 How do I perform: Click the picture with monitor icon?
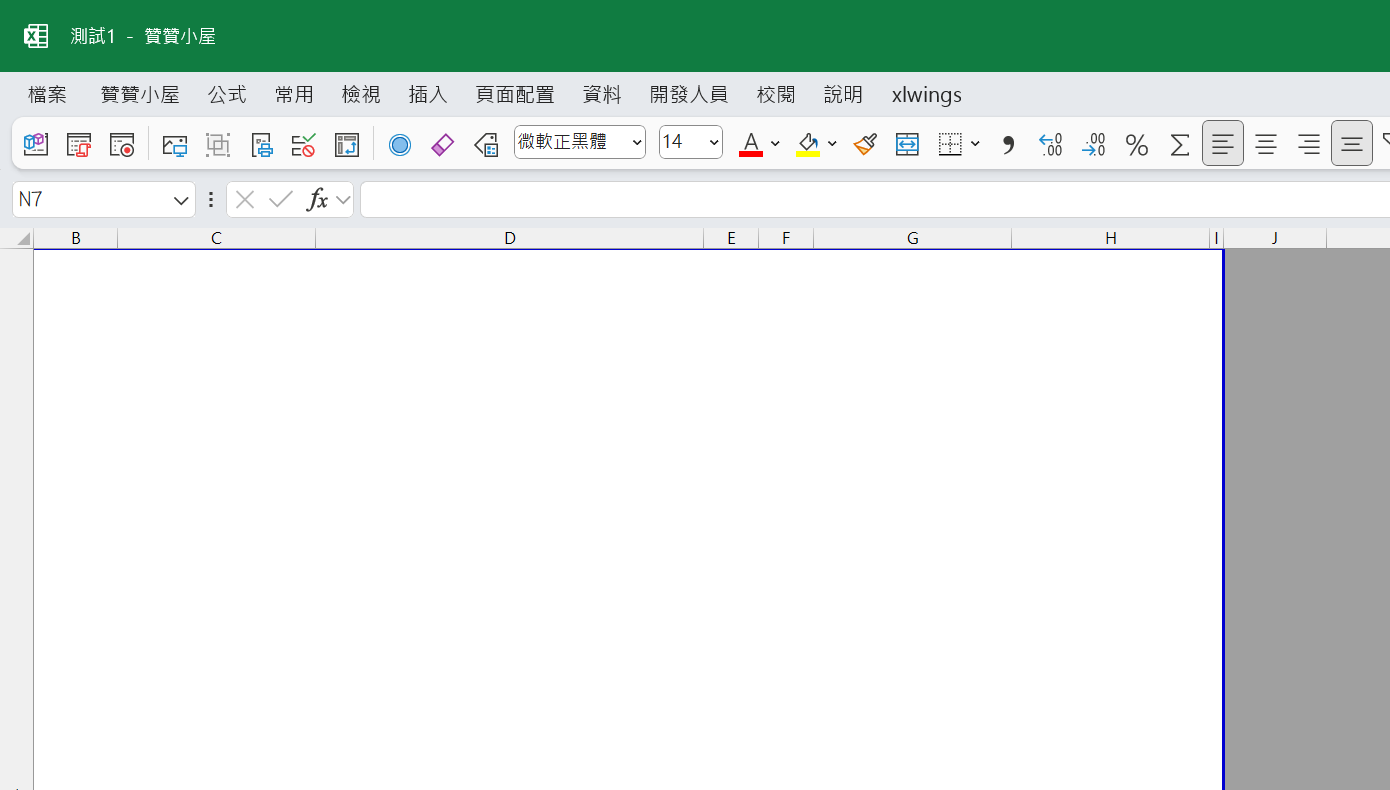pos(175,145)
